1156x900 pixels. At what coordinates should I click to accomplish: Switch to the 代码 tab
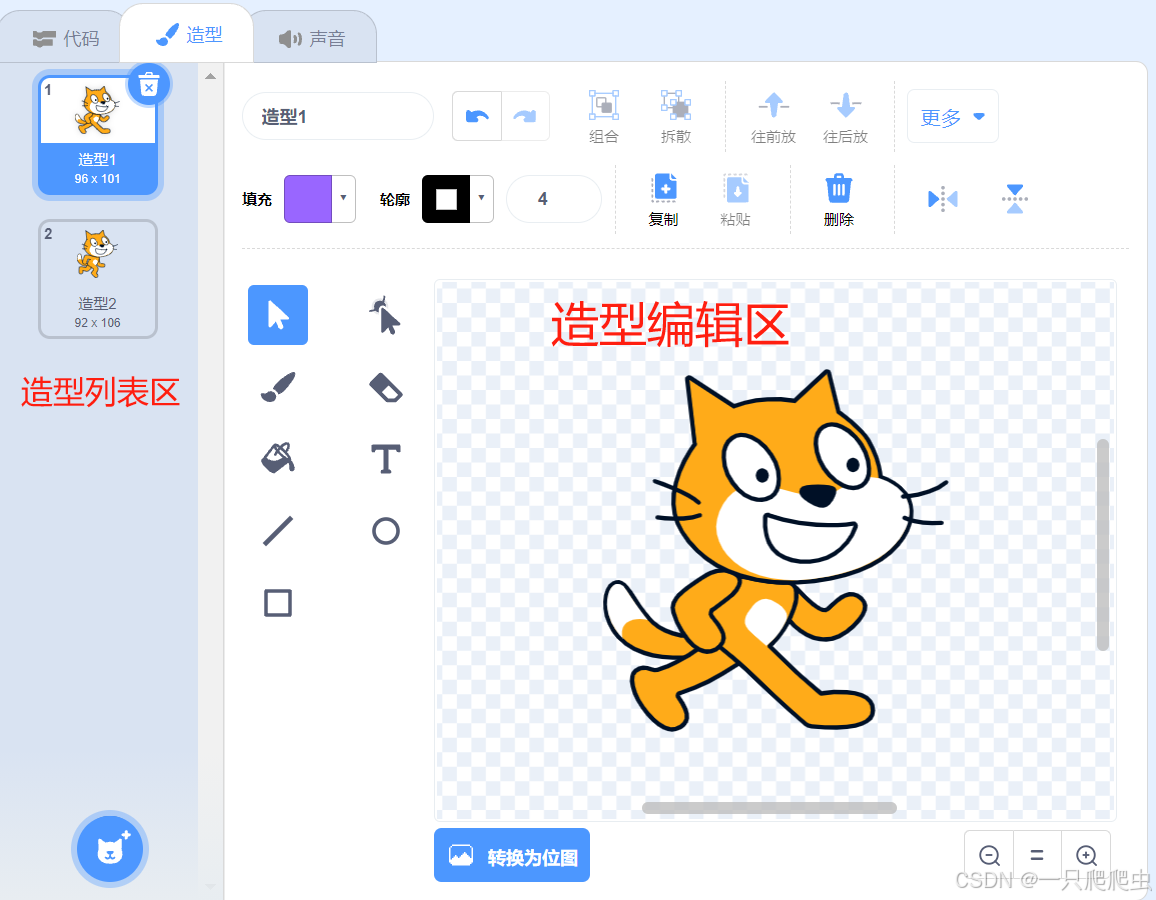pyautogui.click(x=66, y=38)
